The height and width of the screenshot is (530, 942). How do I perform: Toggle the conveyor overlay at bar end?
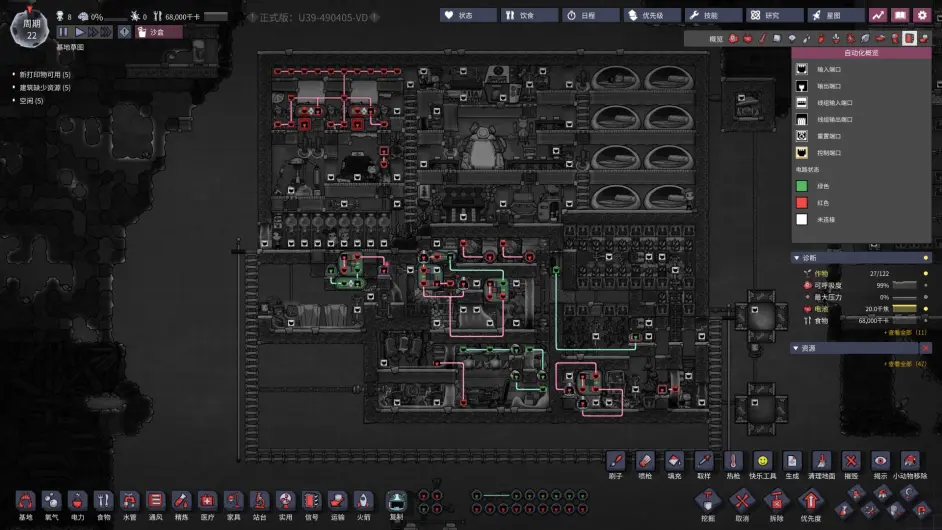click(x=924, y=38)
